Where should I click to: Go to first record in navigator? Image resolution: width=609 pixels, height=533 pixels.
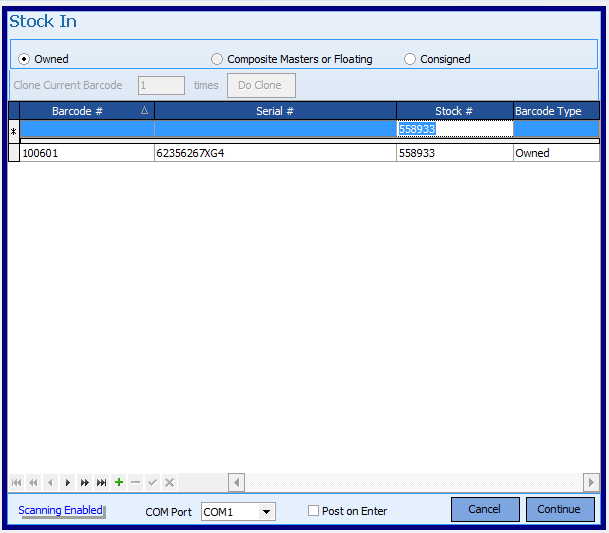click(x=16, y=483)
